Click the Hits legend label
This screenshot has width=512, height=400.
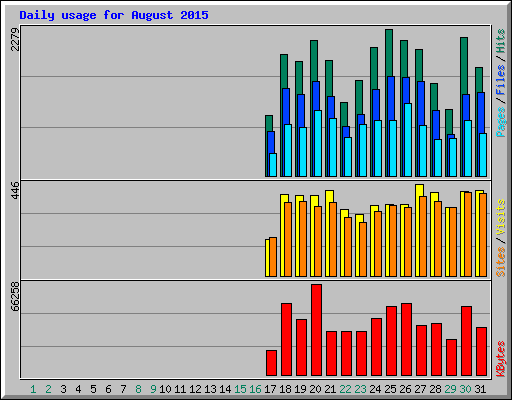click(500, 41)
